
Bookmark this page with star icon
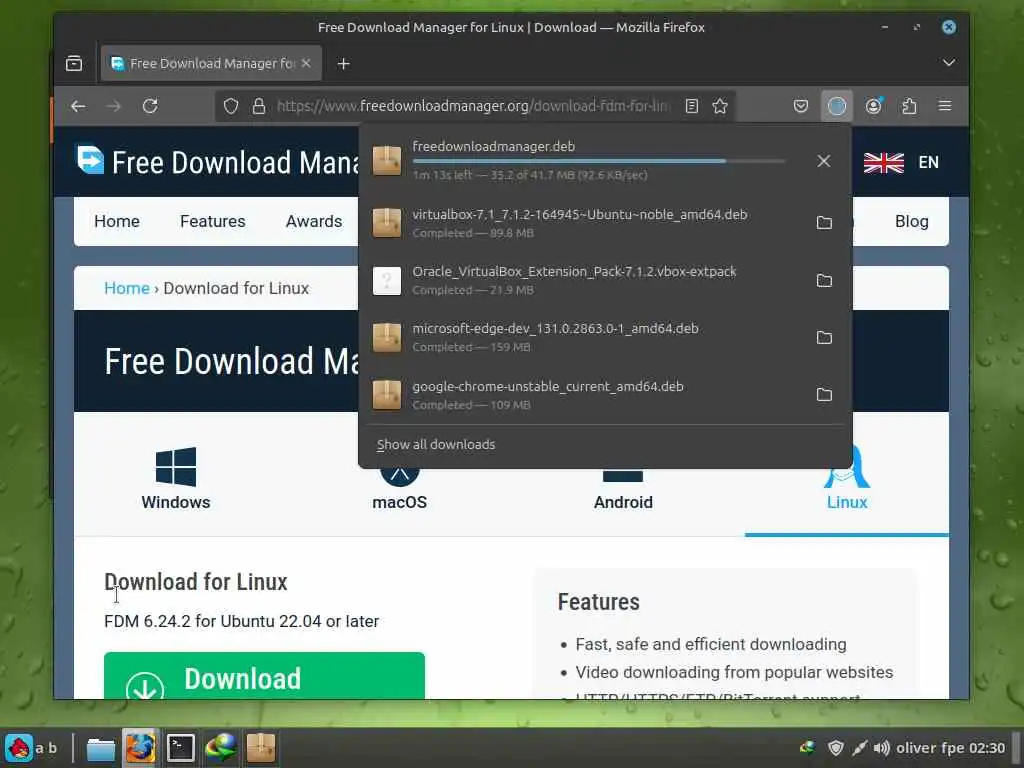(x=720, y=106)
